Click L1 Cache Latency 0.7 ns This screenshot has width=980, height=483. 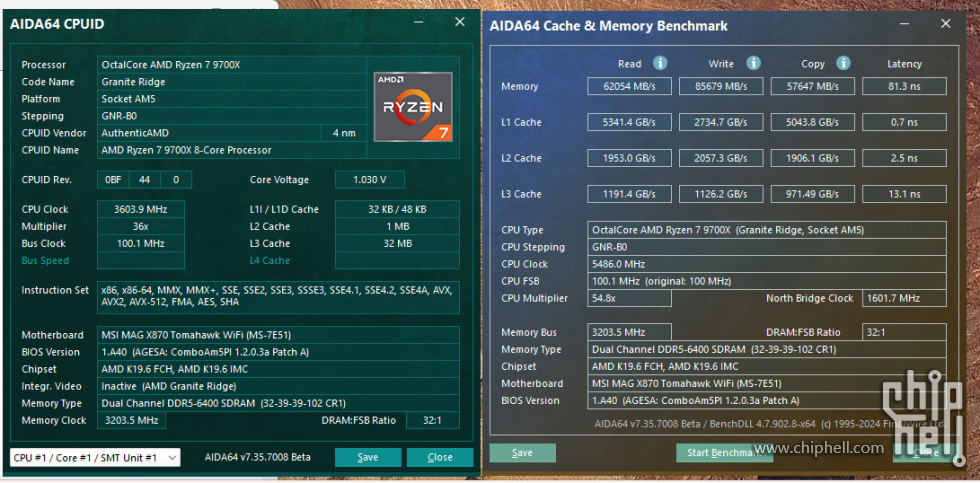pyautogui.click(x=904, y=122)
